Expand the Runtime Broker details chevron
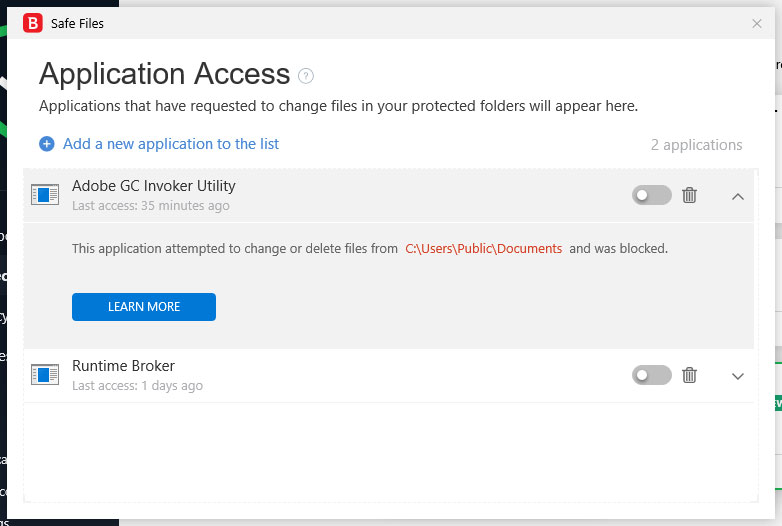This screenshot has height=526, width=782. pyautogui.click(x=738, y=376)
